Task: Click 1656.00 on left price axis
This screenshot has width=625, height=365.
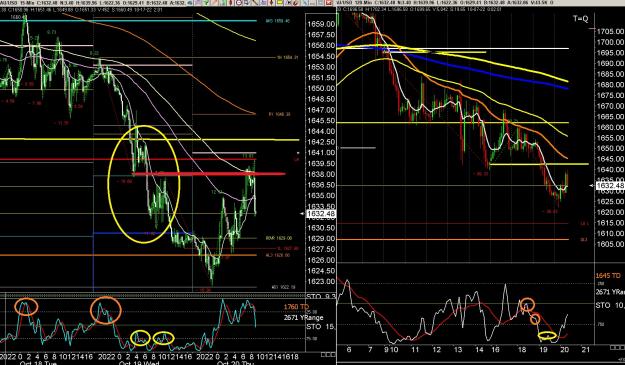Action: tap(321, 46)
